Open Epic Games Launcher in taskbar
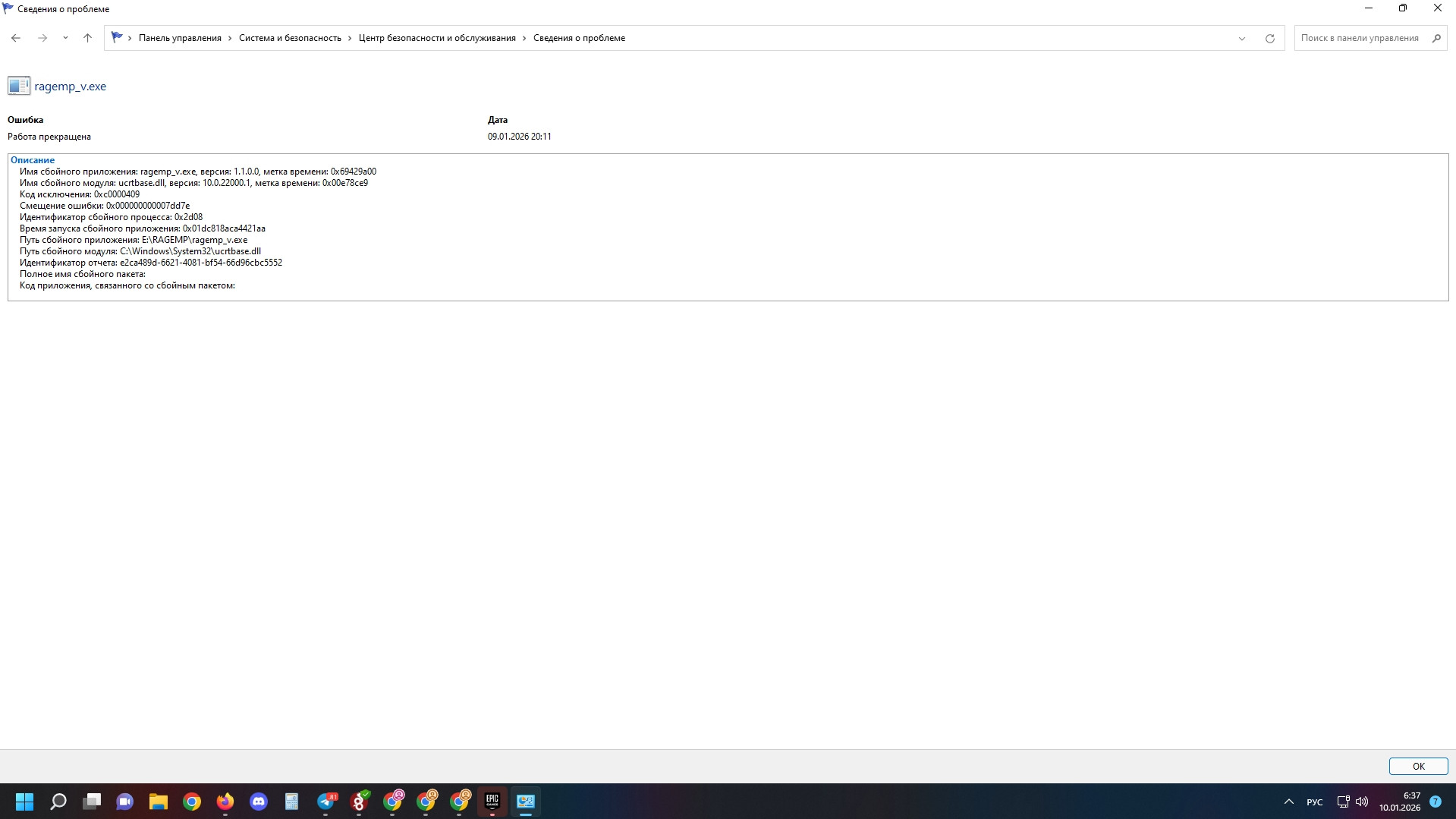The image size is (1456, 819). [492, 802]
